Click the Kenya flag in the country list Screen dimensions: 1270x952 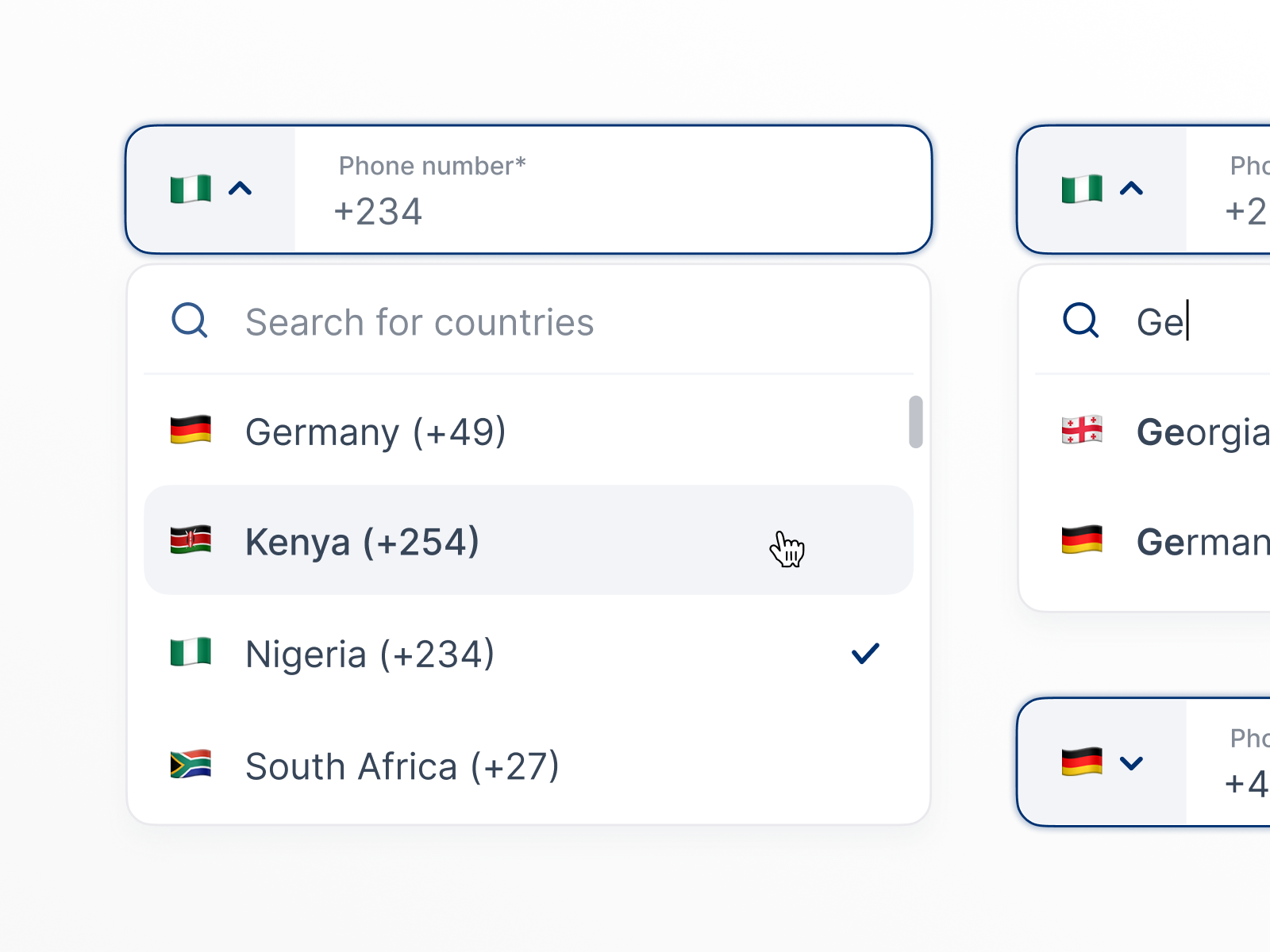click(x=190, y=540)
